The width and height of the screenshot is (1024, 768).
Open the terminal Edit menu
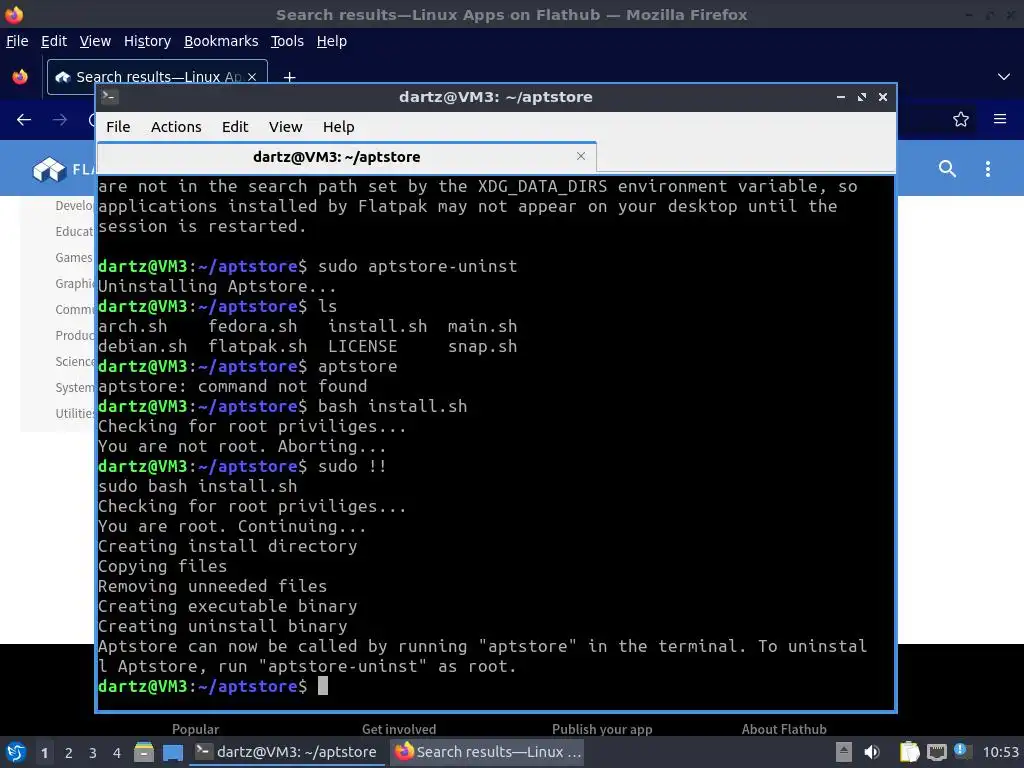(235, 127)
